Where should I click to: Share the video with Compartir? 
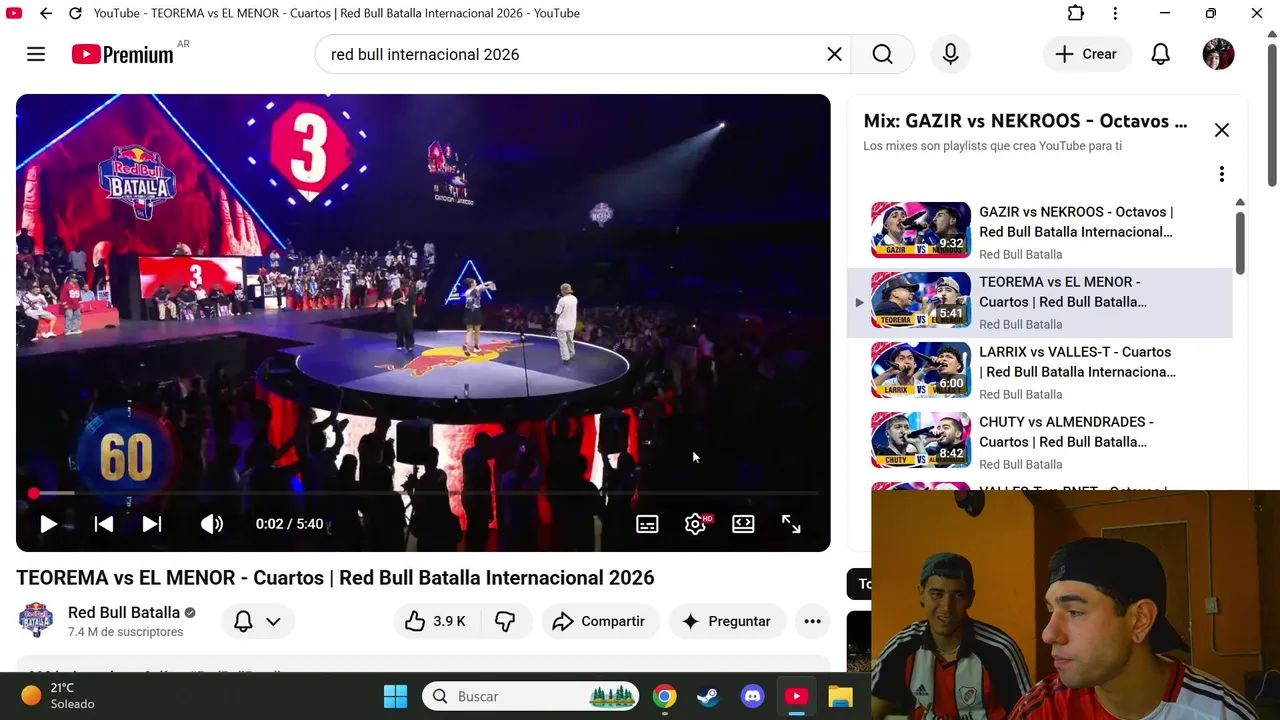[x=600, y=621]
